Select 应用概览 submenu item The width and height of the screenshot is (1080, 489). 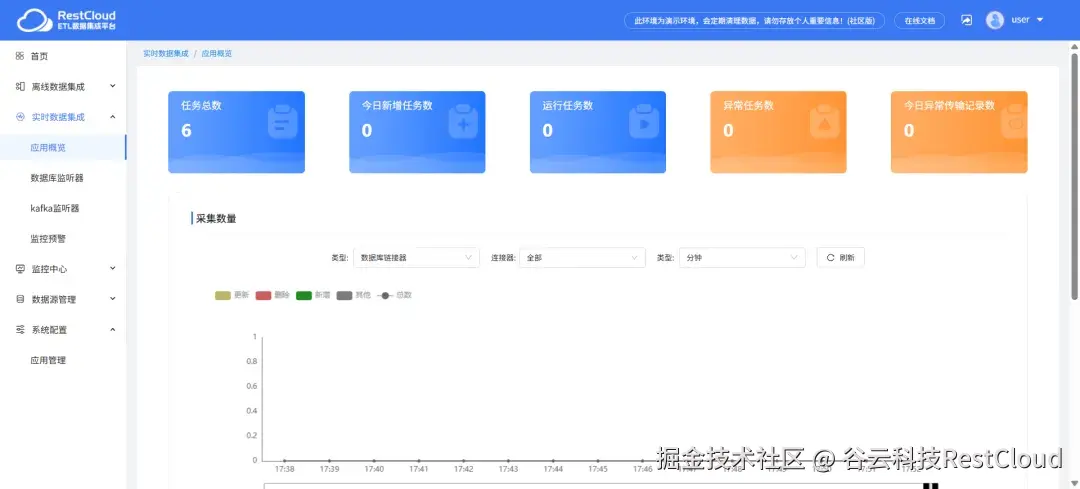[63, 147]
